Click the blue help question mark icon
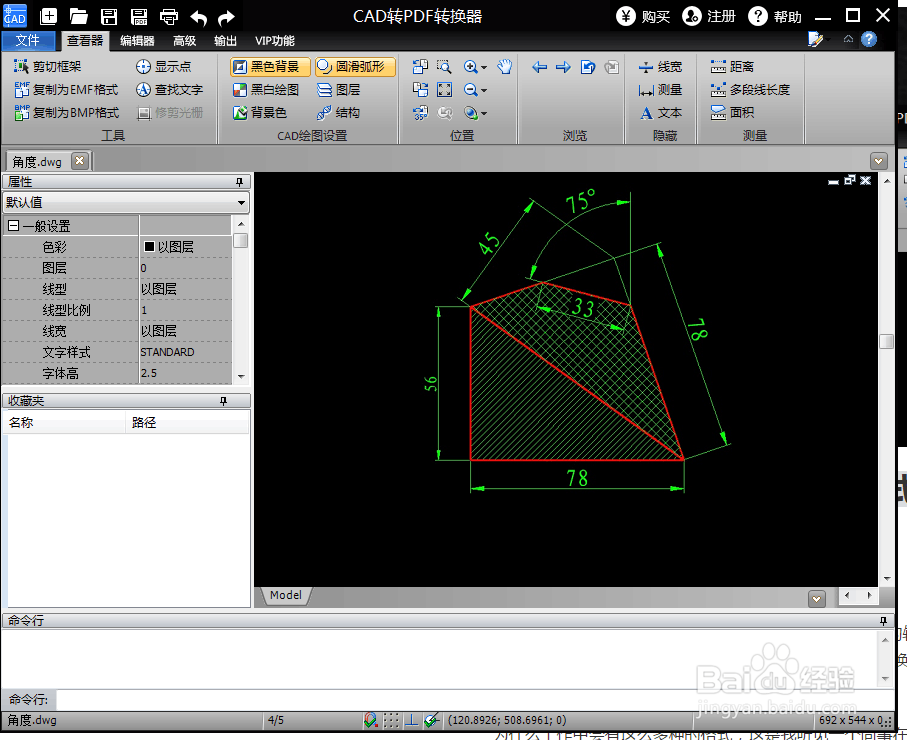This screenshot has width=907, height=740. coord(868,39)
